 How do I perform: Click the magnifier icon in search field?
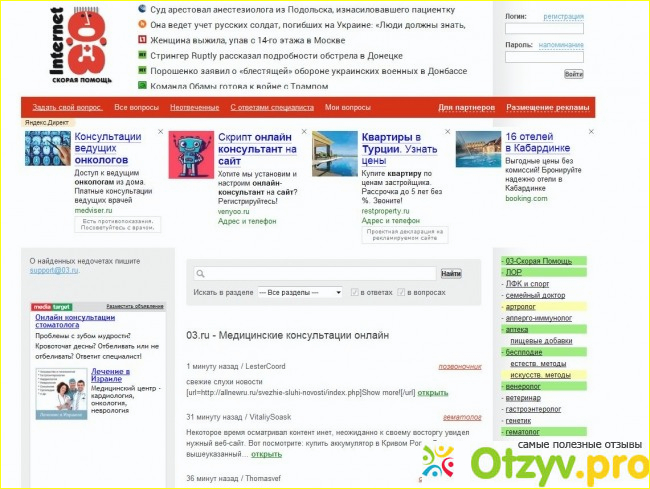[x=201, y=274]
